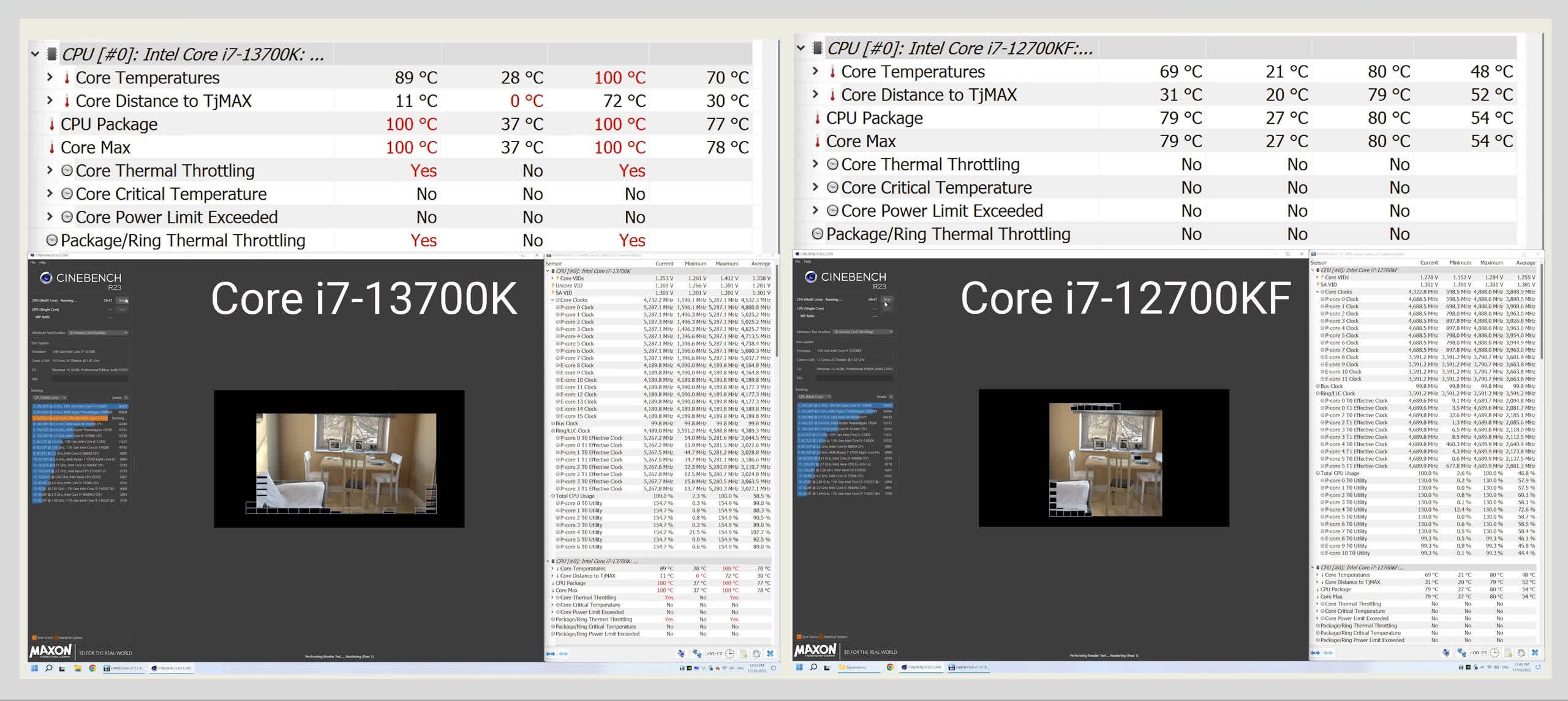Click the right HWiNFO expand-columns arrows icon
Screen dimensions: 1568x701
[1315, 653]
